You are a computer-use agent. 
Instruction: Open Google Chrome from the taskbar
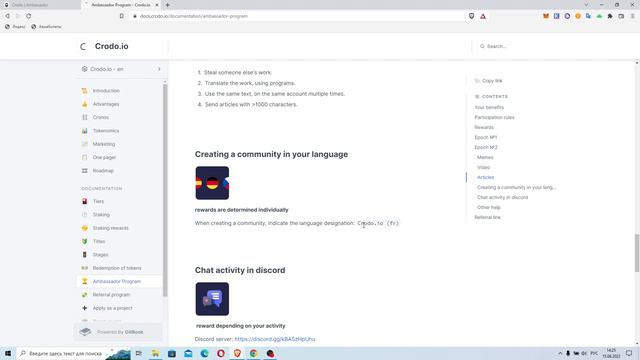click(253, 353)
